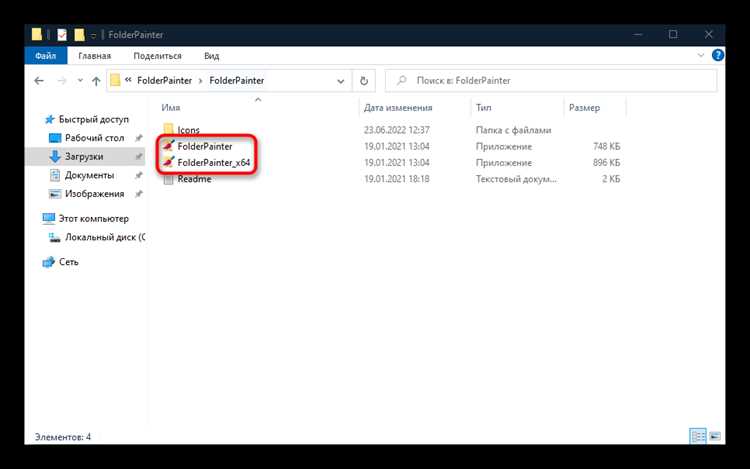Click the search field Поиск в: FolderPainter
Screen dimensions: 750x469
click(551, 81)
